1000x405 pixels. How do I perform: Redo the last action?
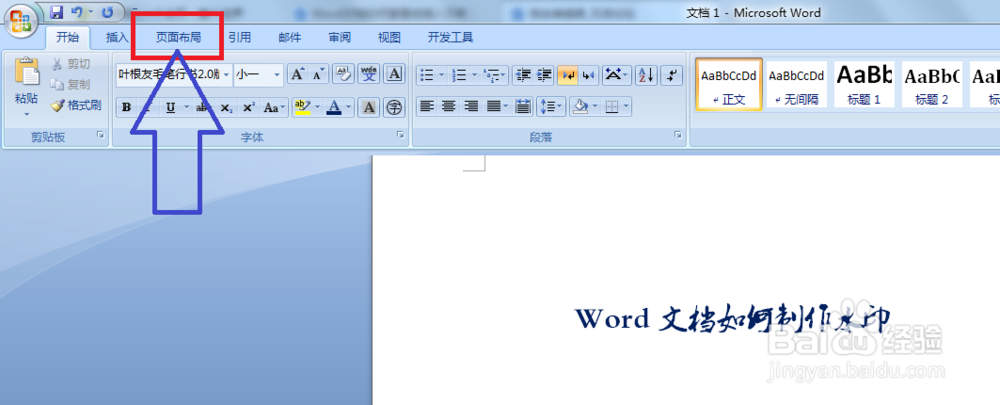(108, 11)
